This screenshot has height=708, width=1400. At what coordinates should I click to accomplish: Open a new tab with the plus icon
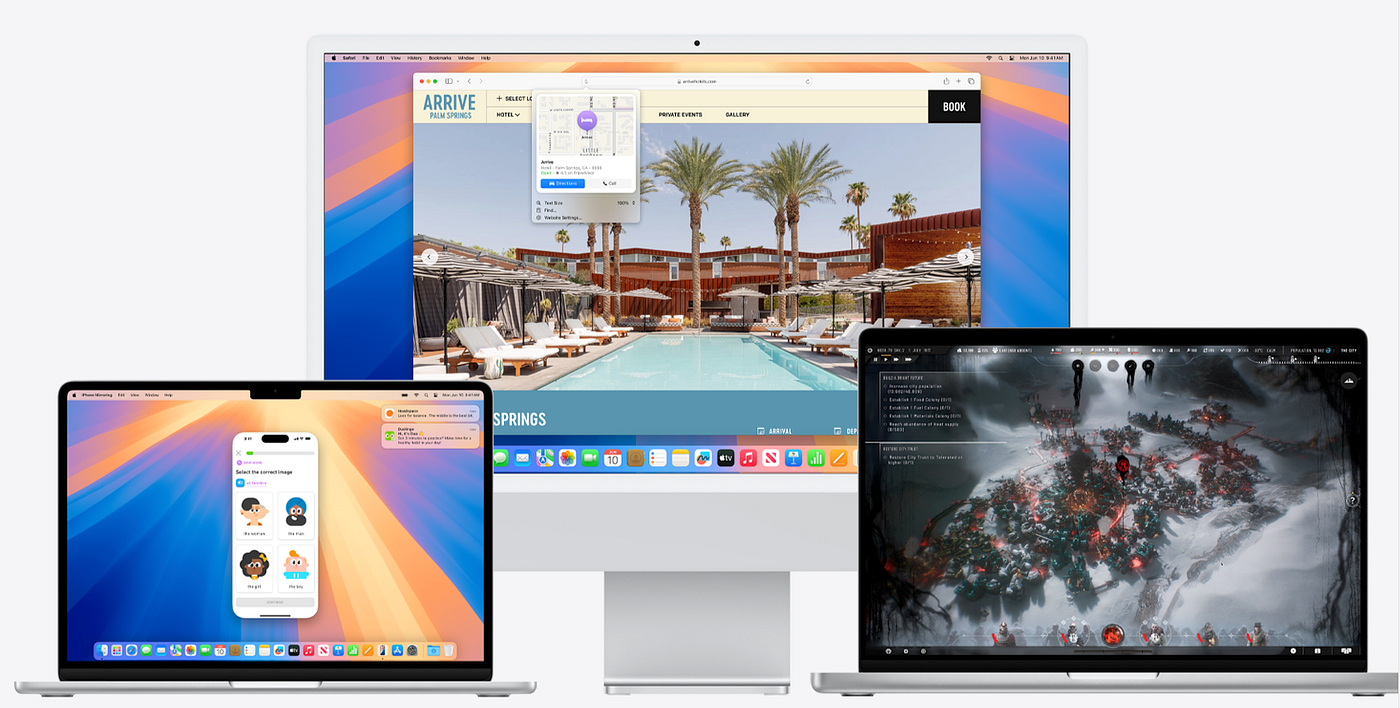coord(958,81)
